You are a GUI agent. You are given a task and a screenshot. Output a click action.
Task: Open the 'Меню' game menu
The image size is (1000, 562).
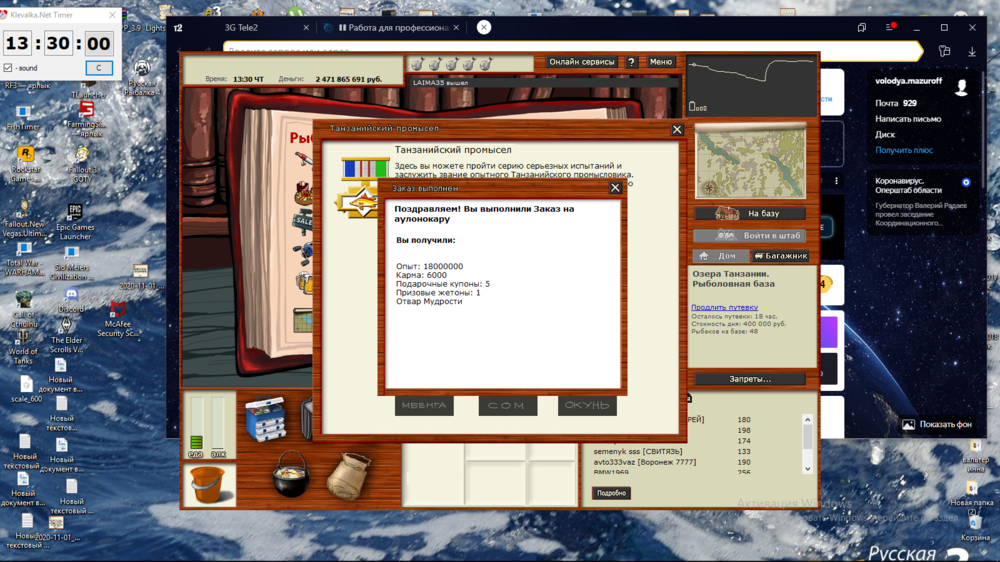661,62
